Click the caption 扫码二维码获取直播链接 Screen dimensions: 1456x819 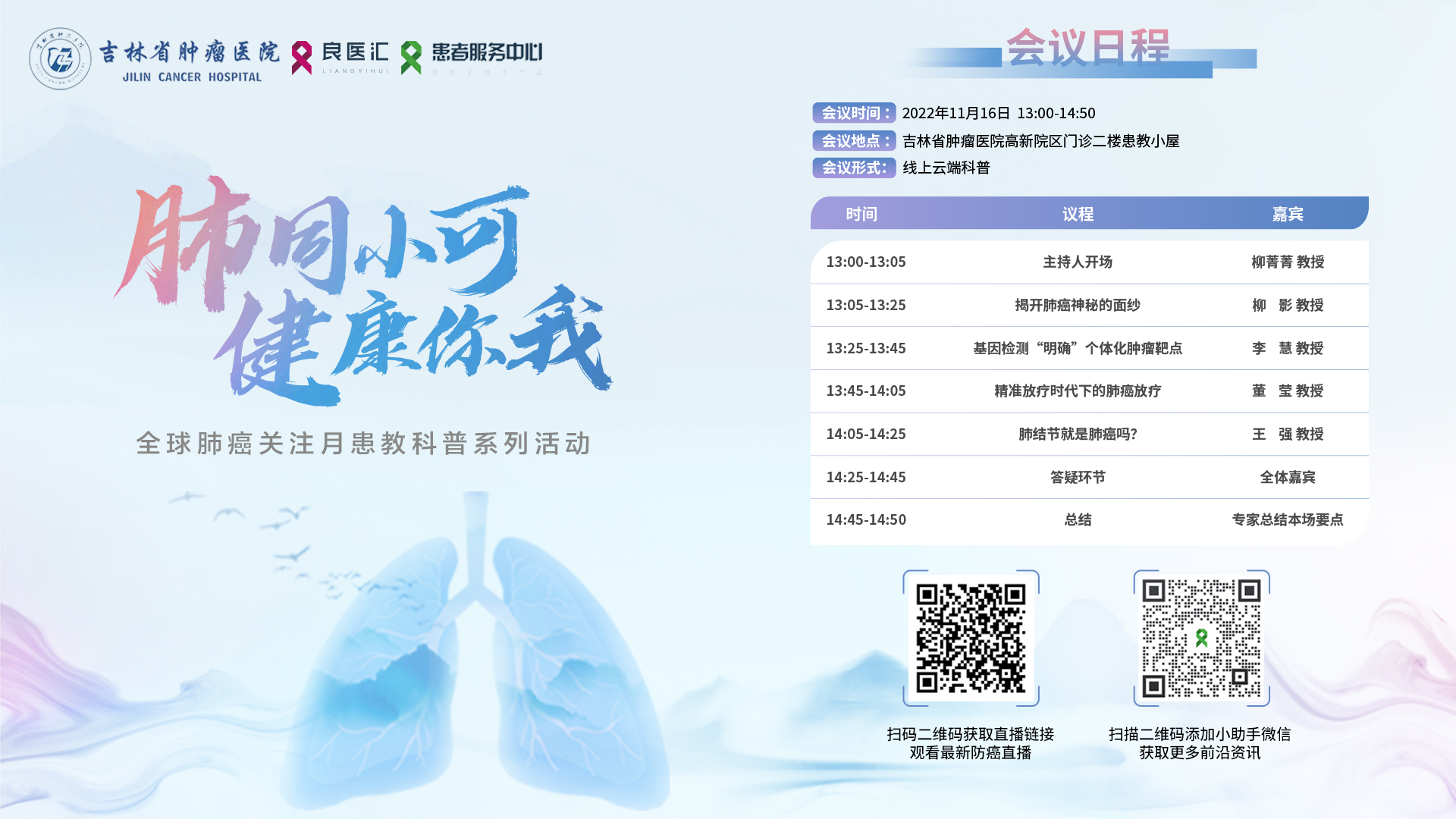pos(971,734)
